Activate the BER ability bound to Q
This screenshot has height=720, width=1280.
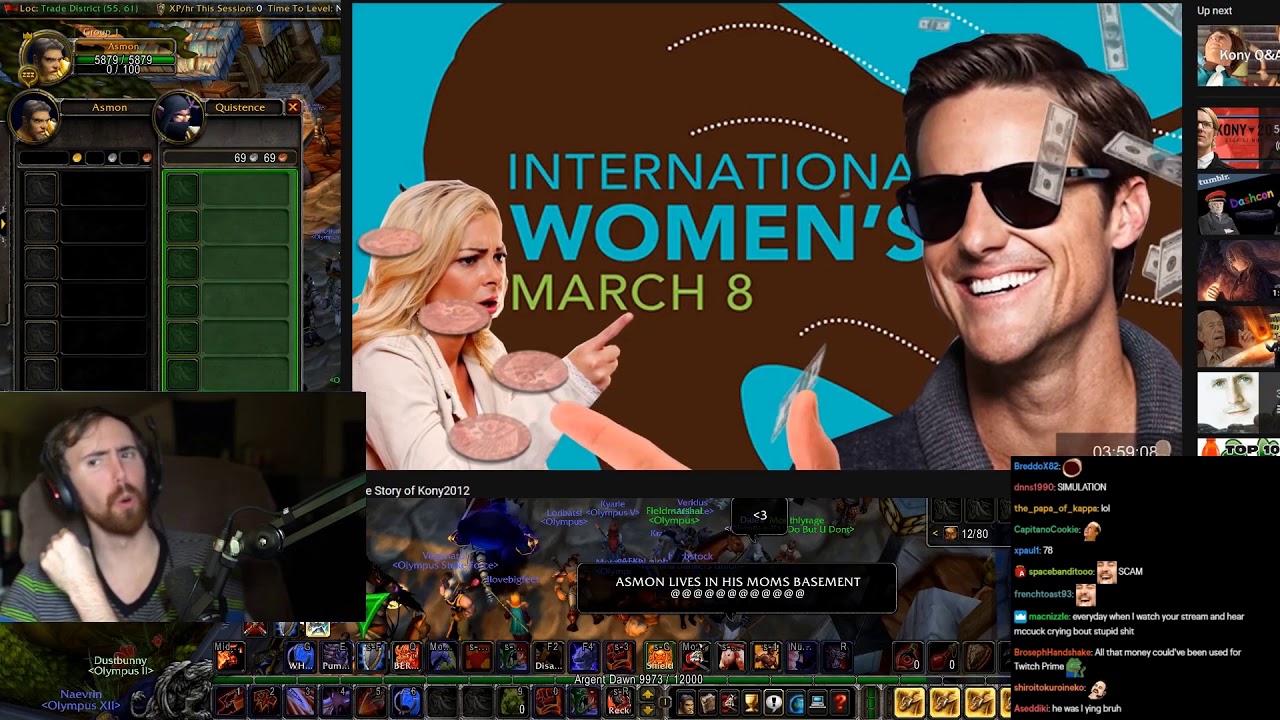[406, 656]
